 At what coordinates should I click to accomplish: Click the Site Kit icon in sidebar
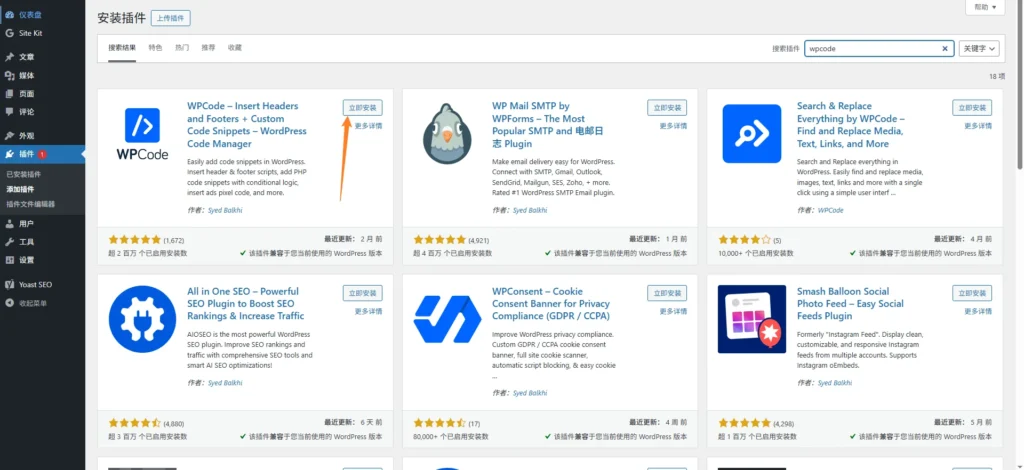[9, 33]
